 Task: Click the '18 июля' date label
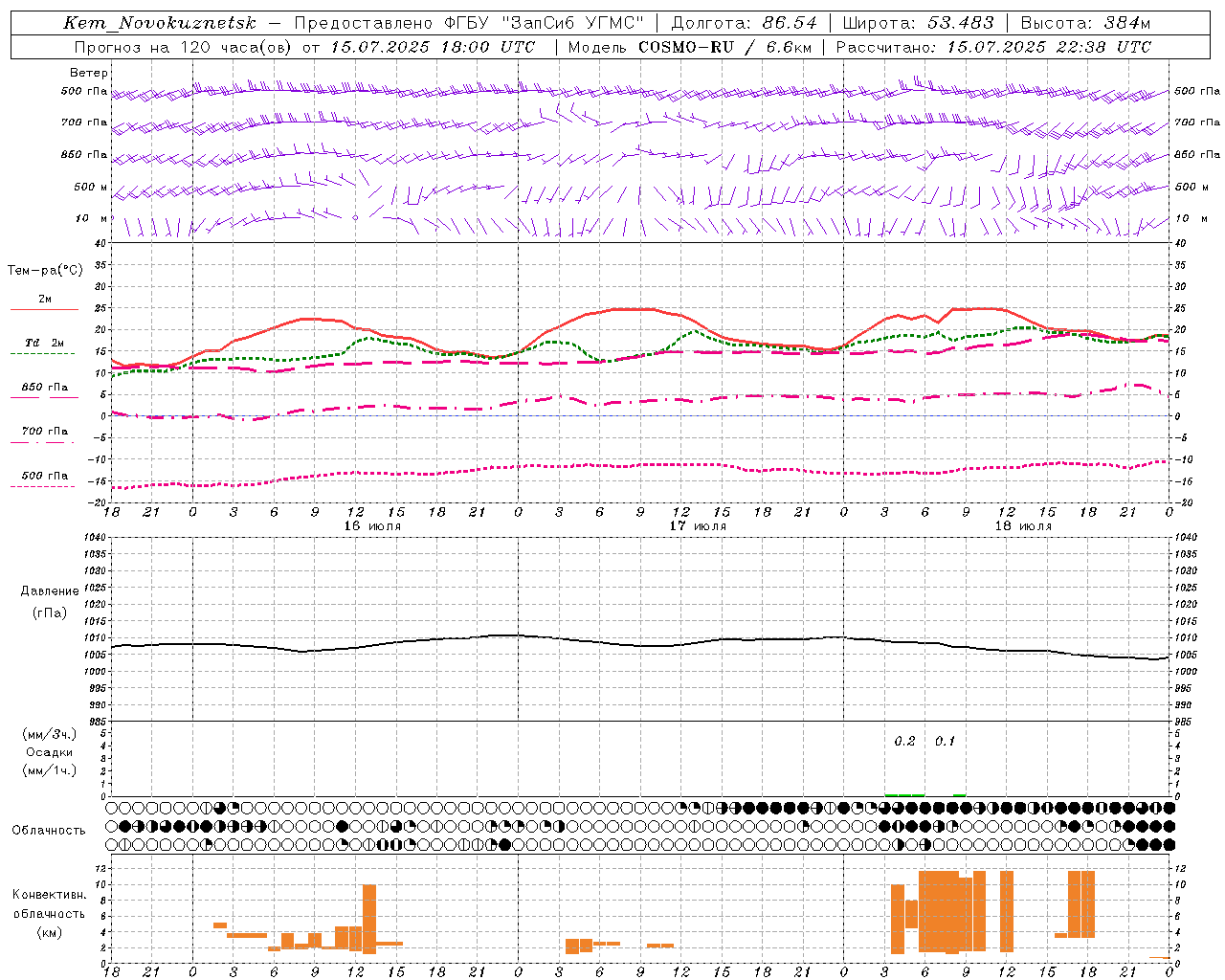click(1023, 526)
